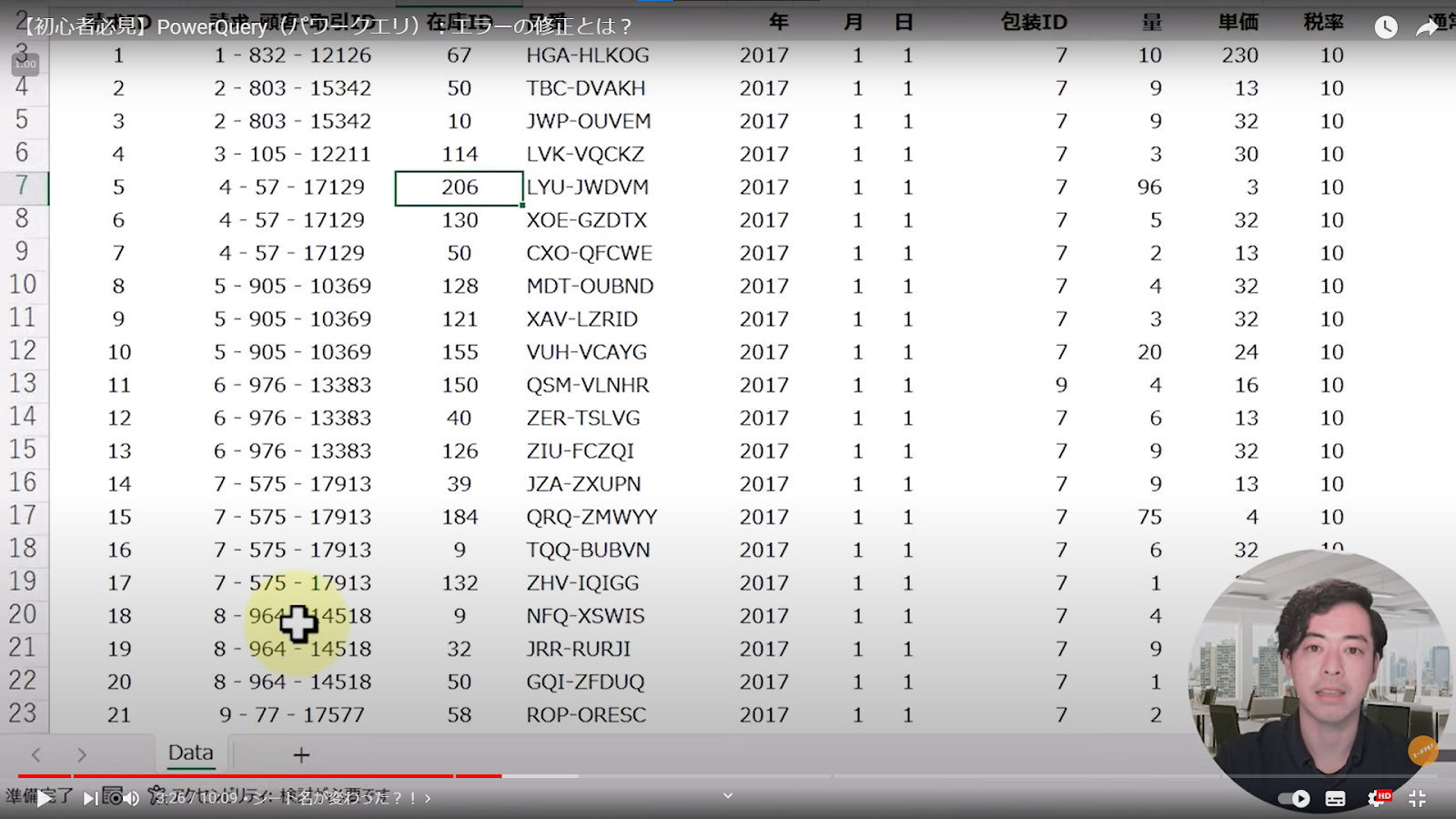Image resolution: width=1456 pixels, height=819 pixels.
Task: Click cell ZHV-IQIGG
Action: [x=582, y=583]
